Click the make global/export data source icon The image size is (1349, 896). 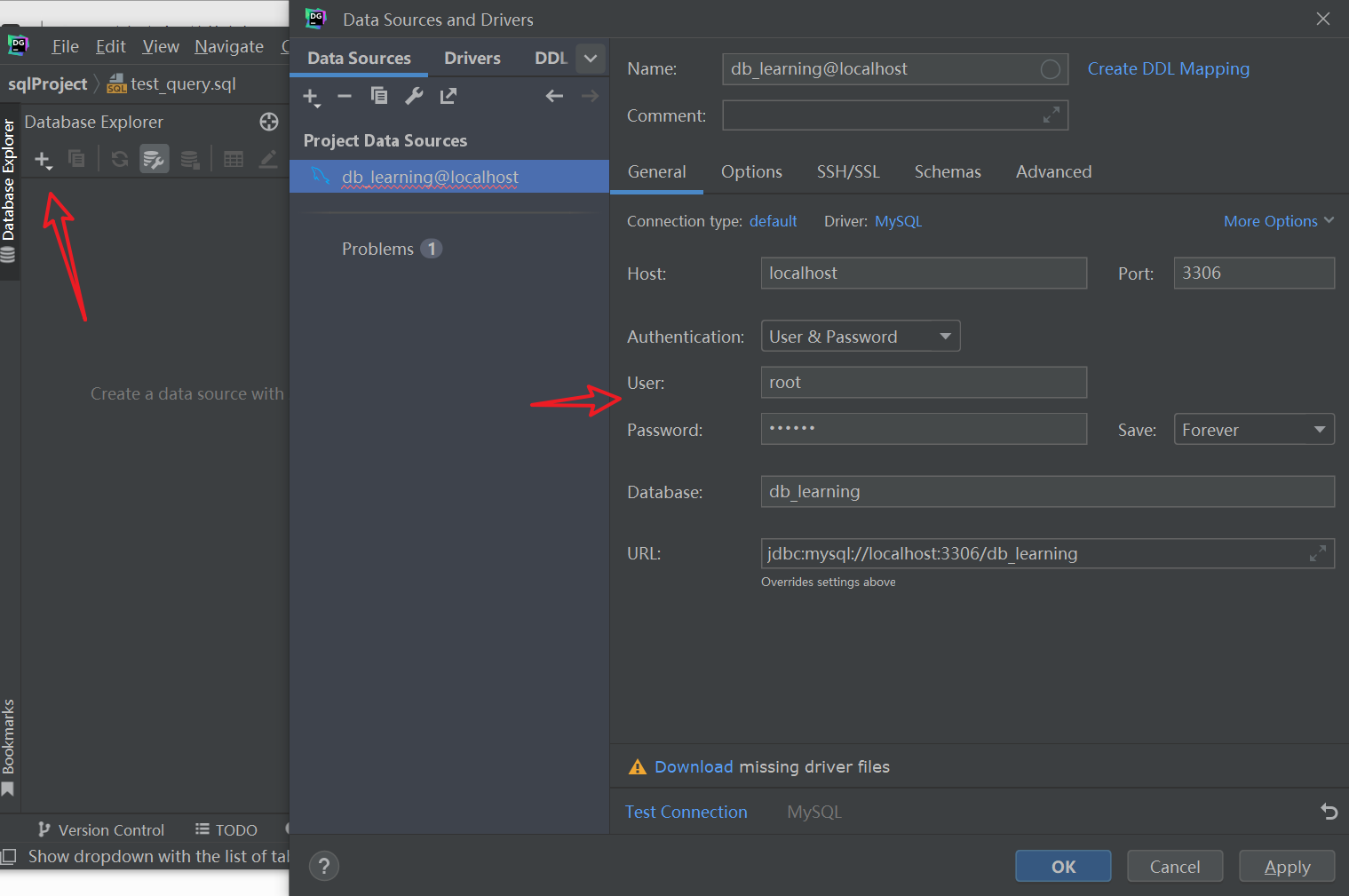448,96
